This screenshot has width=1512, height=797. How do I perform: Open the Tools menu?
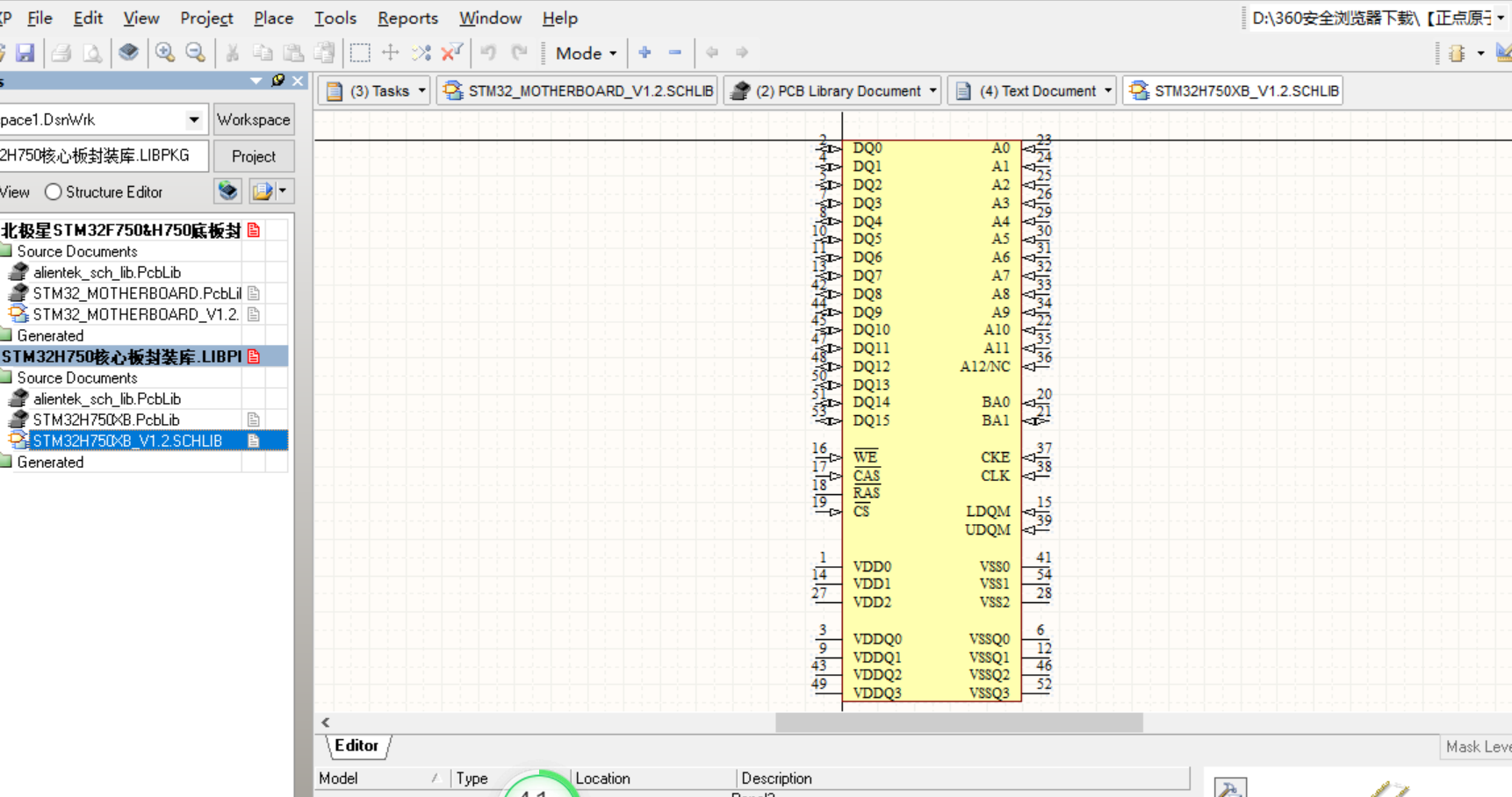[335, 18]
